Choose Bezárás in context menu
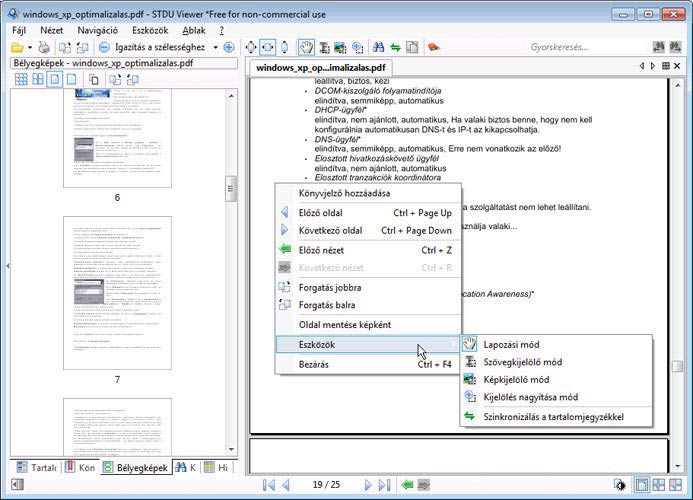The width and height of the screenshot is (693, 500). (x=368, y=364)
